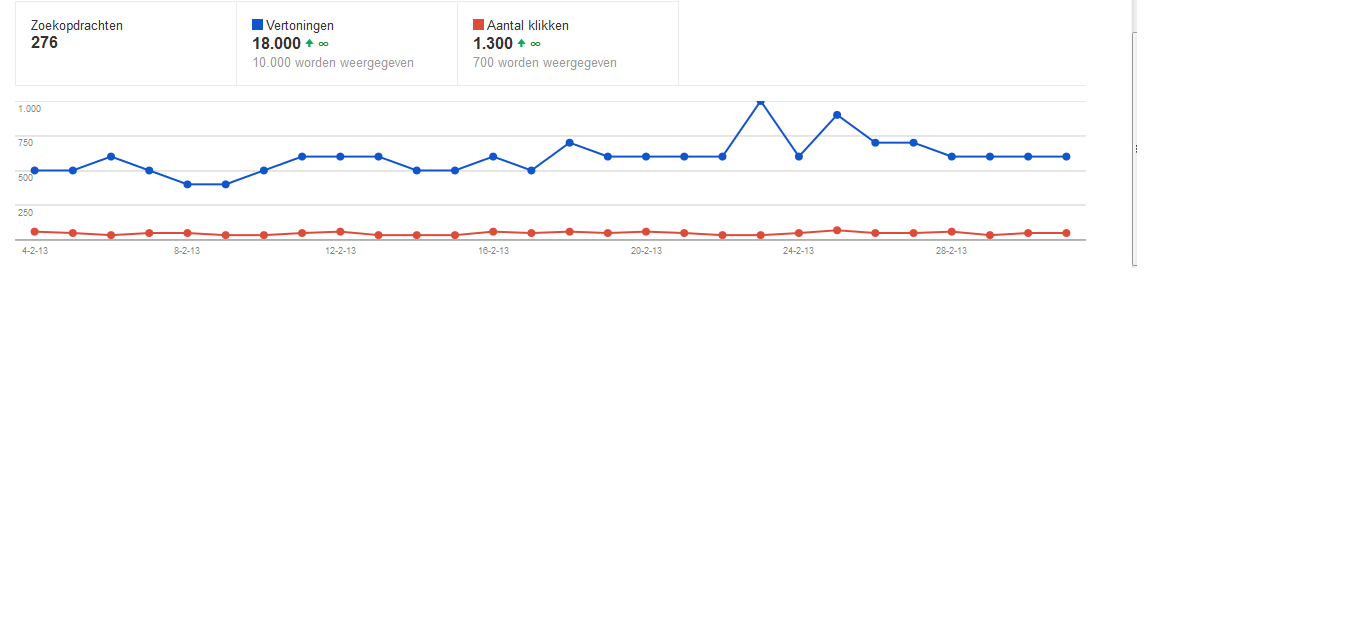Pick the last red data point on the line
This screenshot has height=624, width=1360.
coord(1066,233)
